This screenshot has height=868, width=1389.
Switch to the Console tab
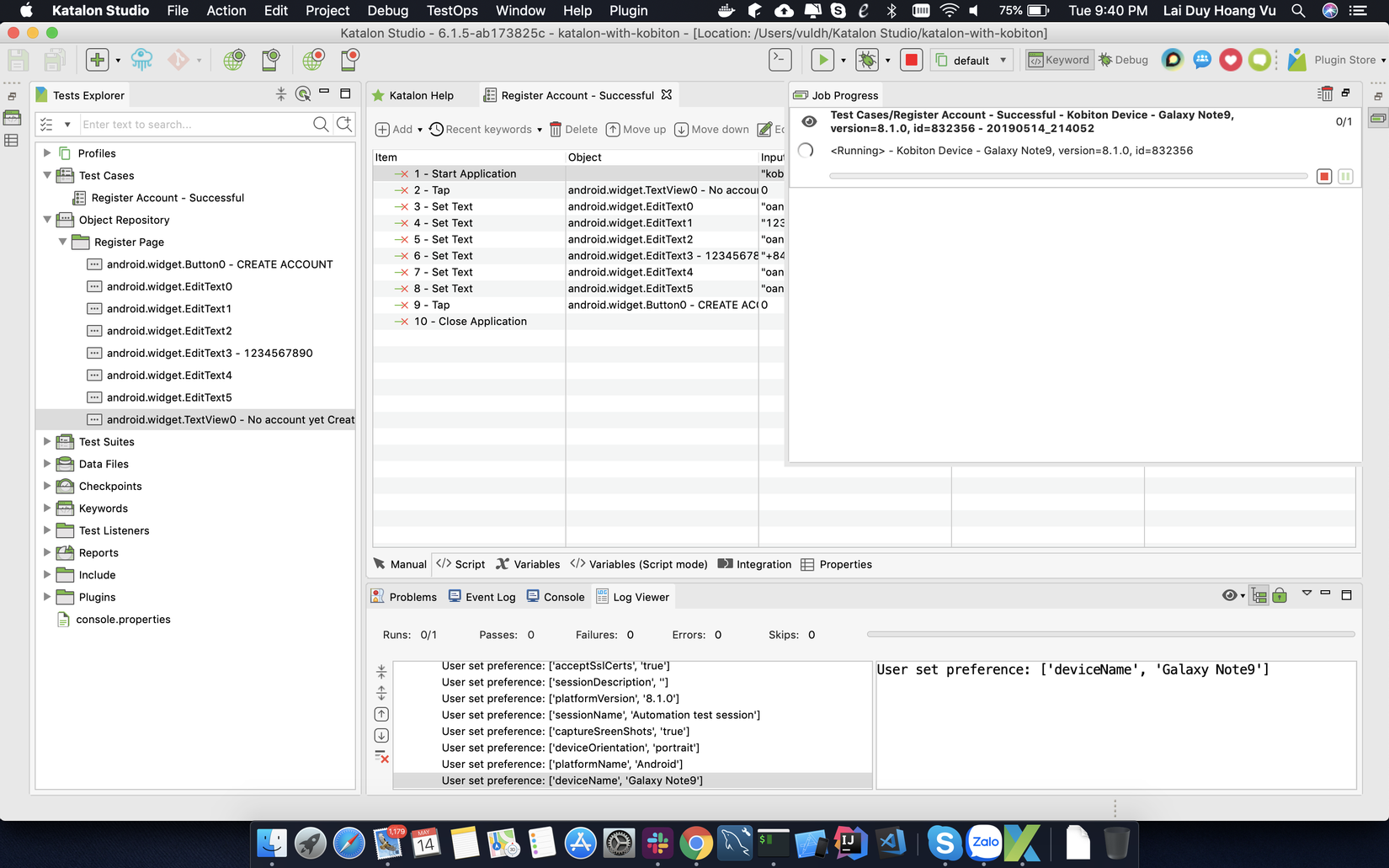(556, 596)
